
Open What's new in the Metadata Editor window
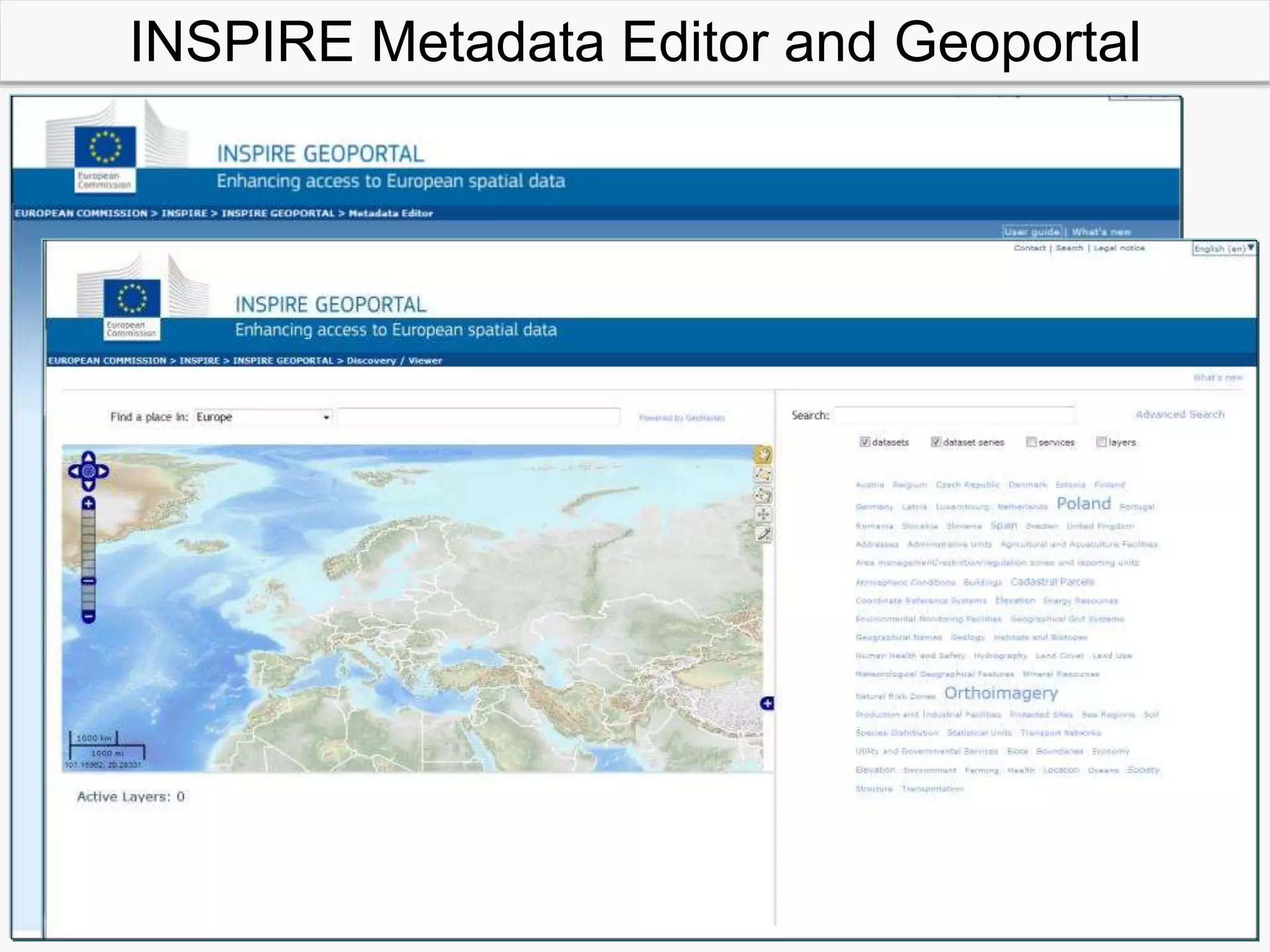[1101, 232]
